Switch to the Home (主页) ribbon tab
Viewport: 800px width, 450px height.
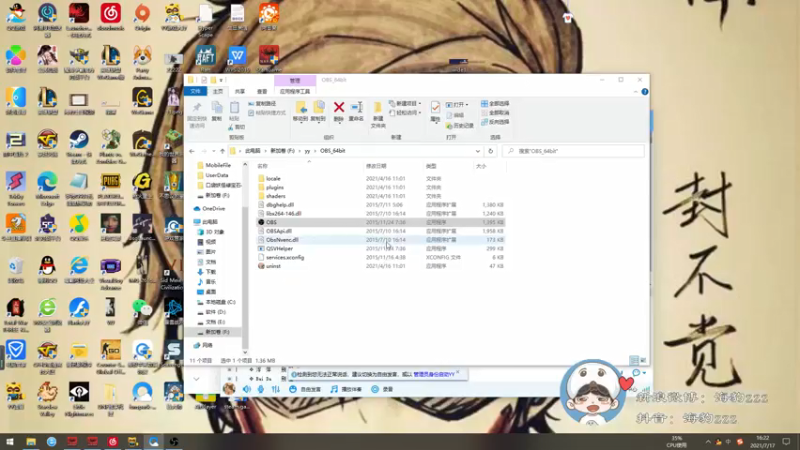point(218,91)
